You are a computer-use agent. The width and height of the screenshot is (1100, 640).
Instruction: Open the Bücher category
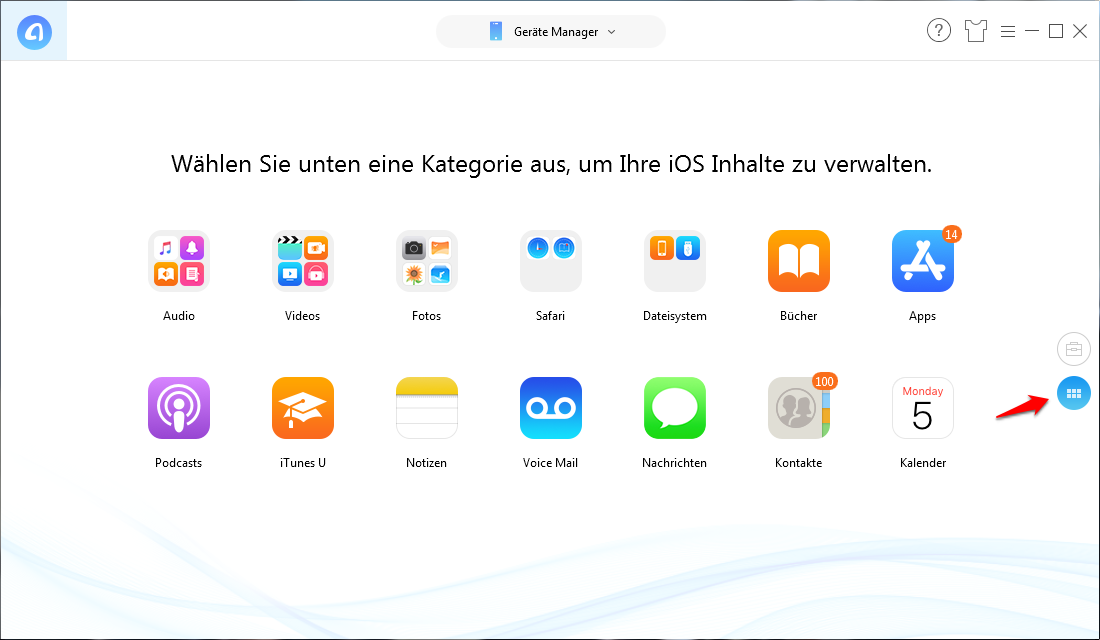point(798,261)
